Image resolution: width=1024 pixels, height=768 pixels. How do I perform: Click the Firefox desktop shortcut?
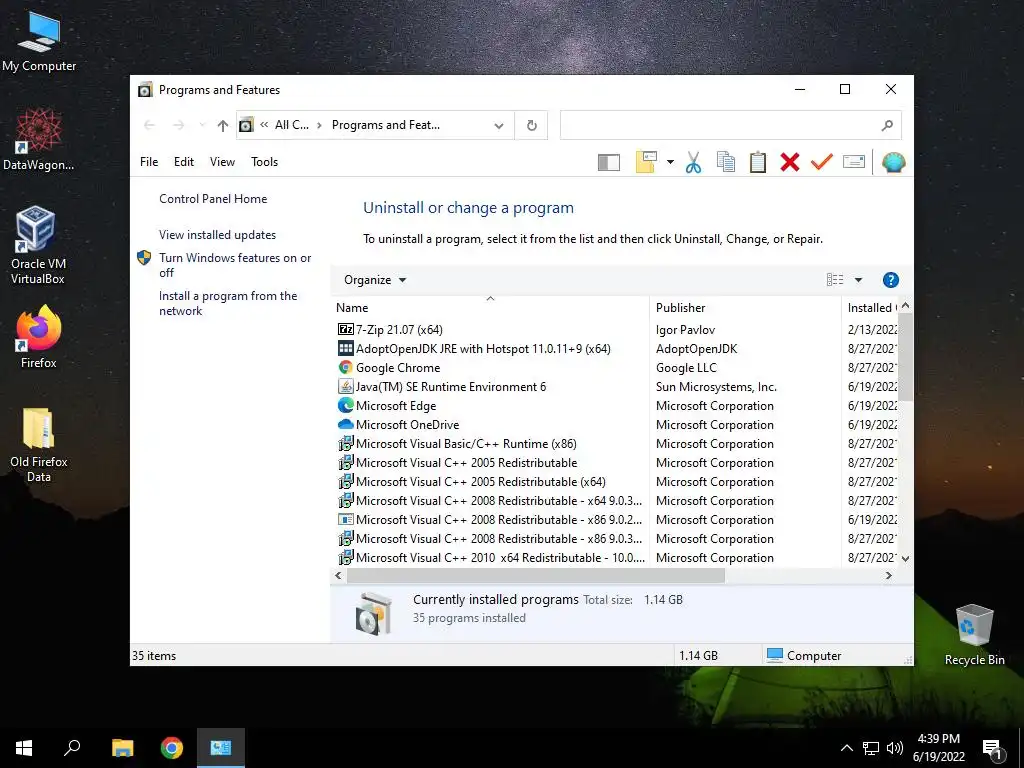pos(39,337)
